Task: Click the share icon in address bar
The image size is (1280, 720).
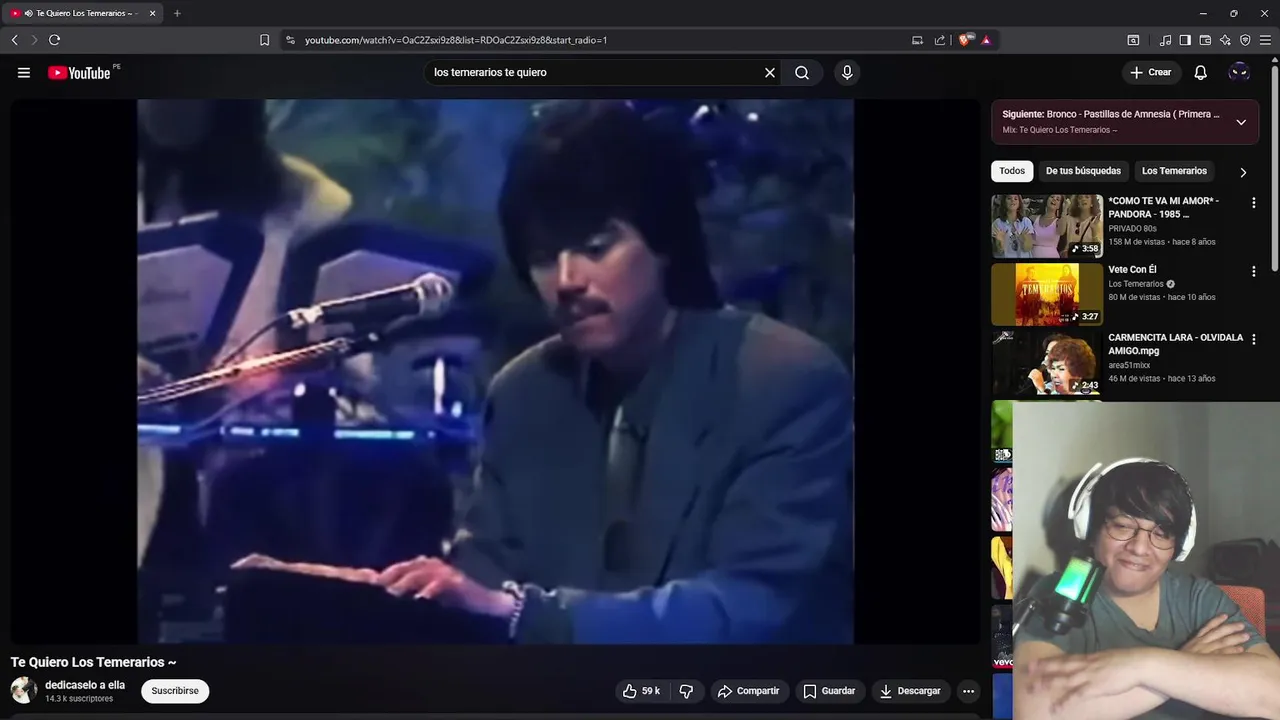Action: coord(940,40)
